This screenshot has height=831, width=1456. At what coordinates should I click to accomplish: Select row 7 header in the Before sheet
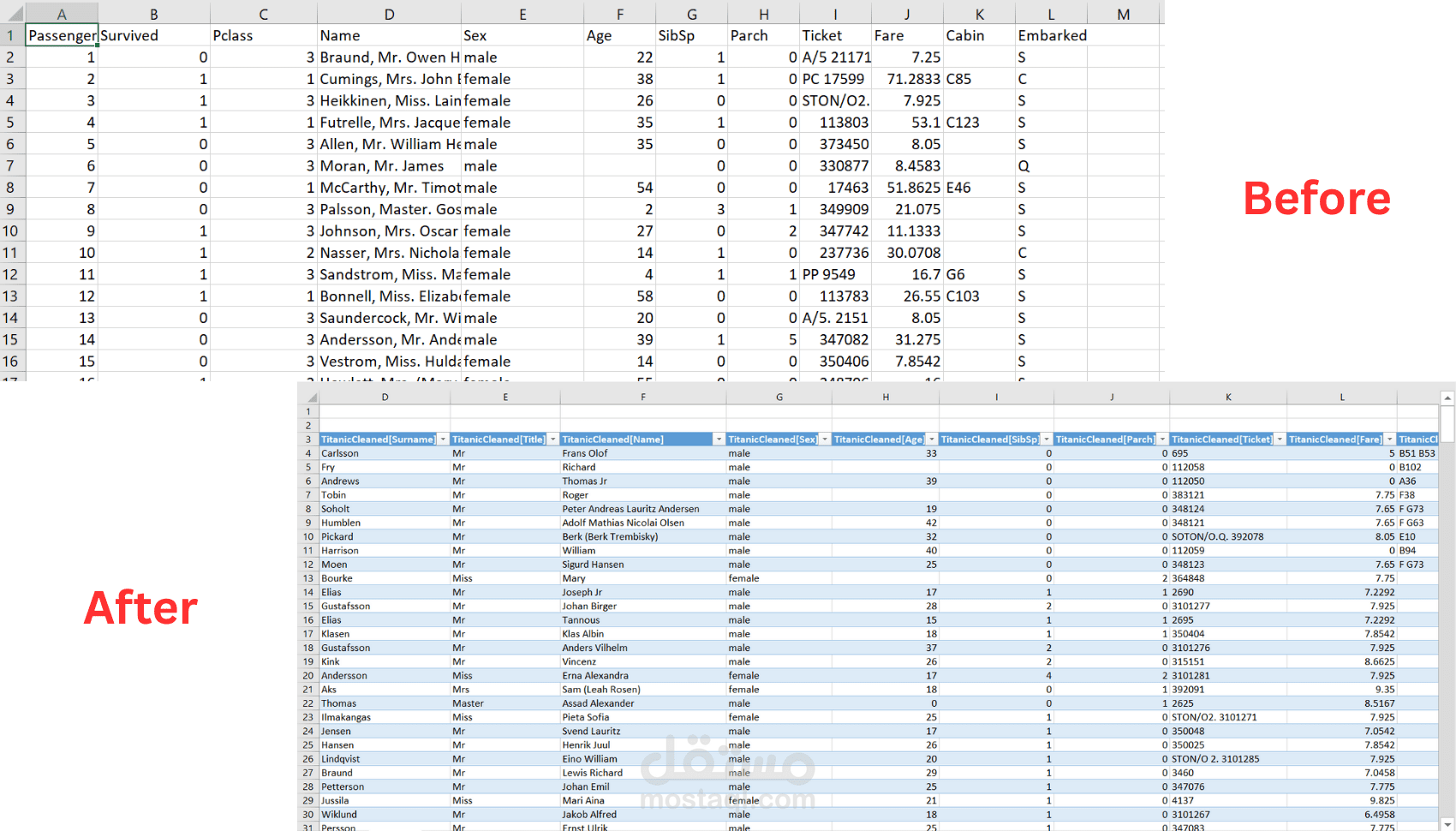point(11,165)
